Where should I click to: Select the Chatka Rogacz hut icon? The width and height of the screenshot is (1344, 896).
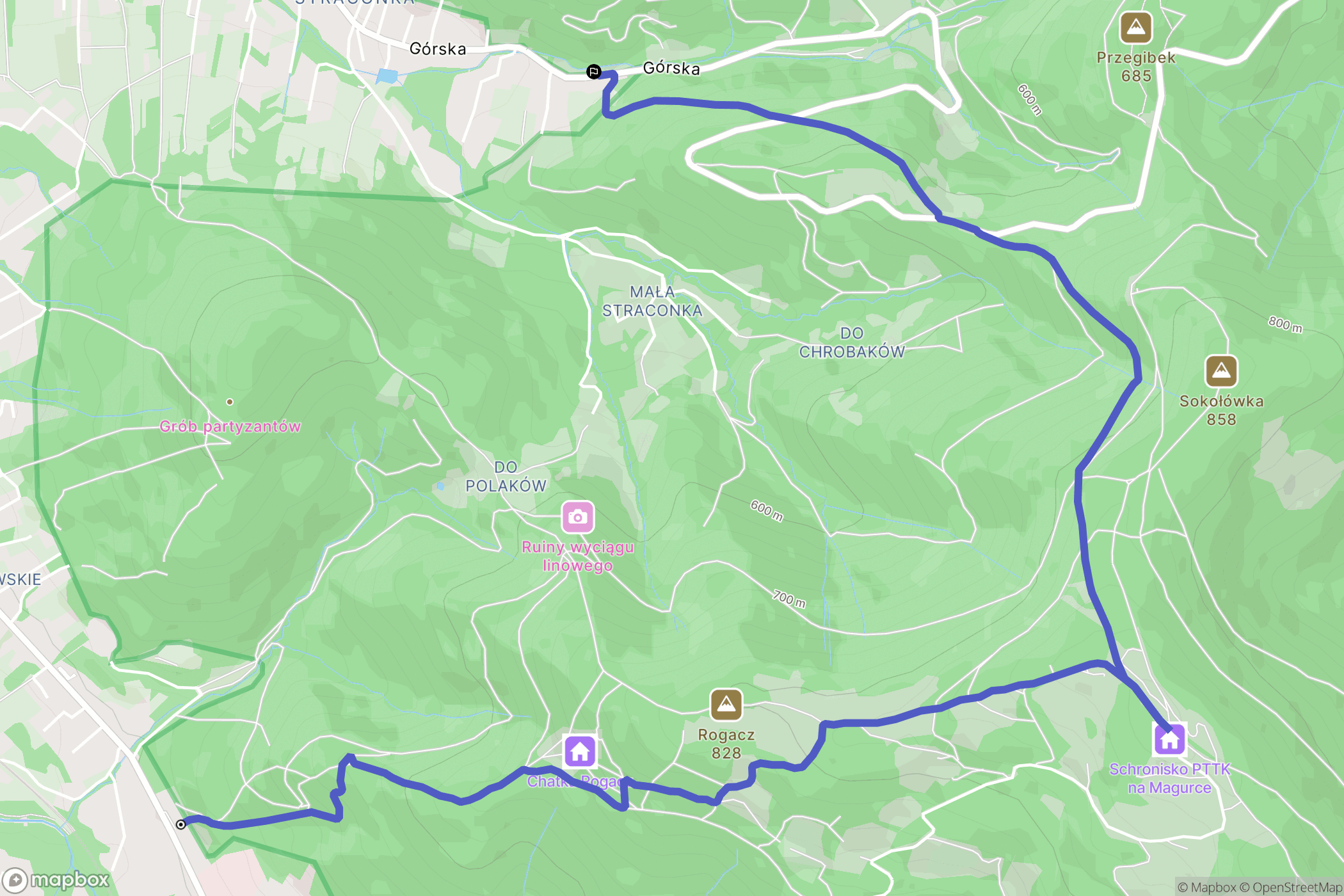[x=580, y=751]
